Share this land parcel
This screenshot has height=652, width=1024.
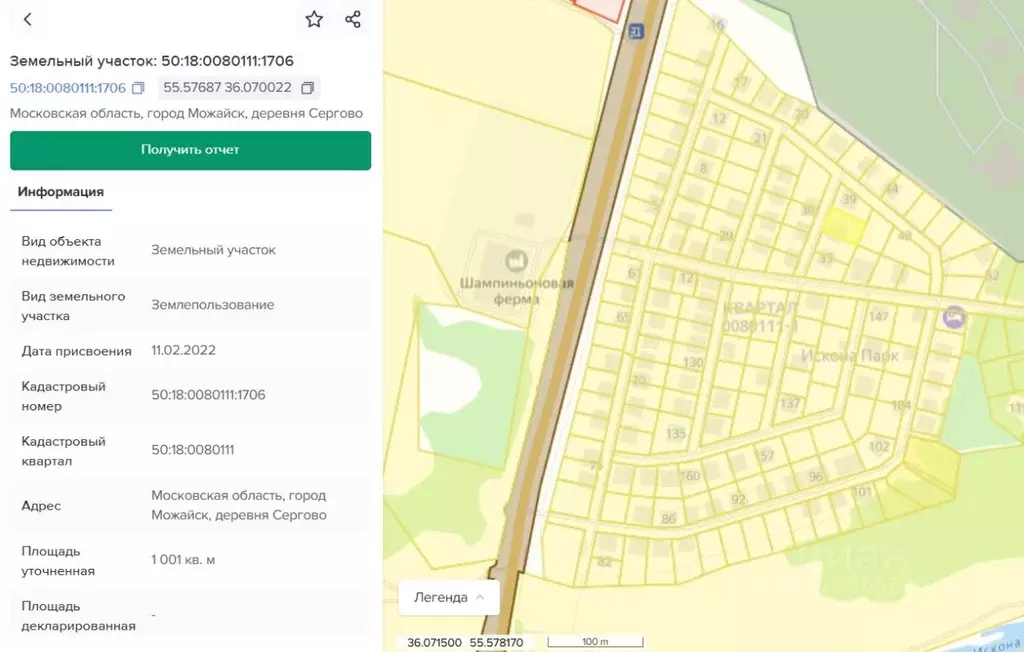click(353, 19)
